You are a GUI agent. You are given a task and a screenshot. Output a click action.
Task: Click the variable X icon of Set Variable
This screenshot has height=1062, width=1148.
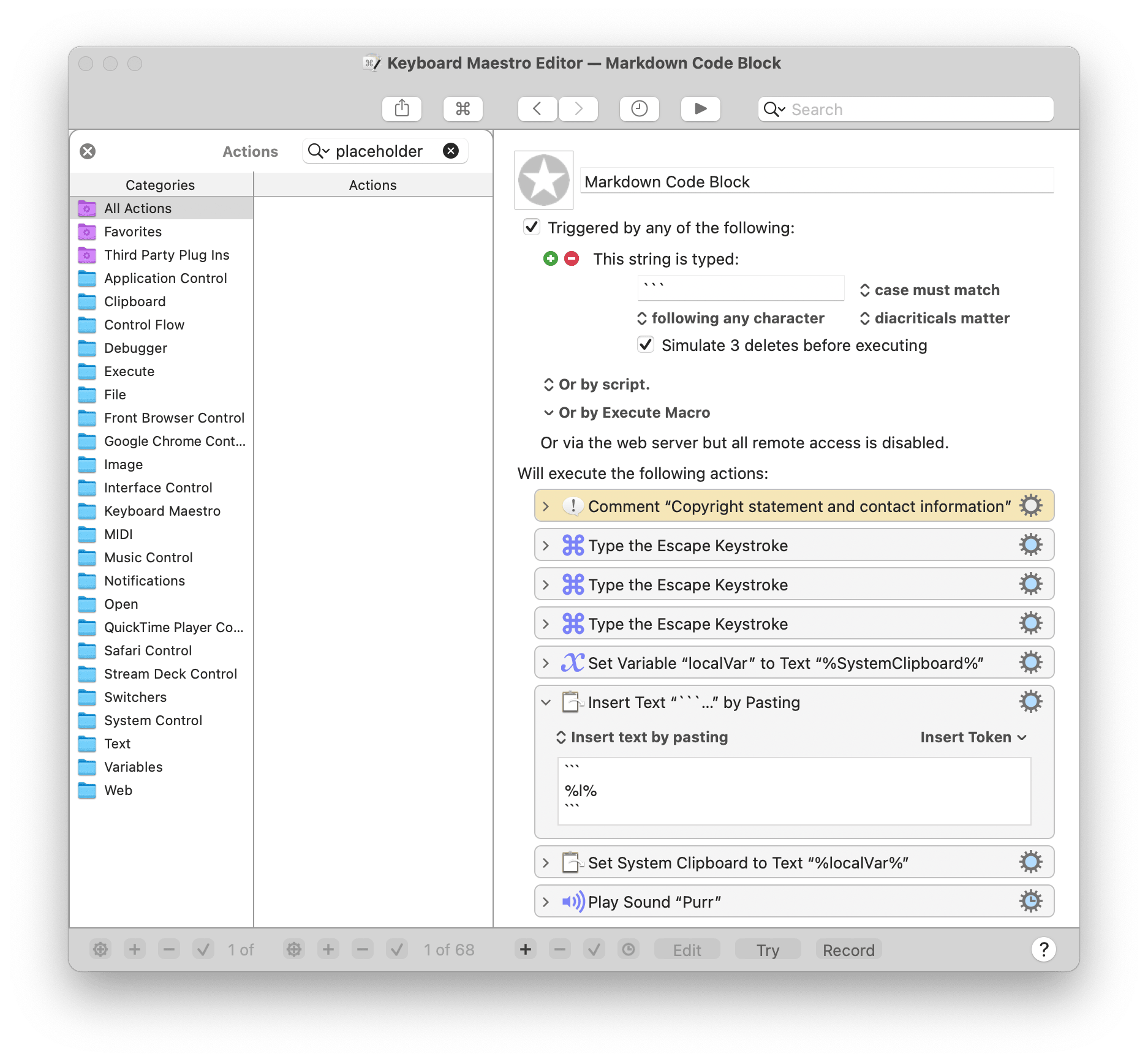573,663
